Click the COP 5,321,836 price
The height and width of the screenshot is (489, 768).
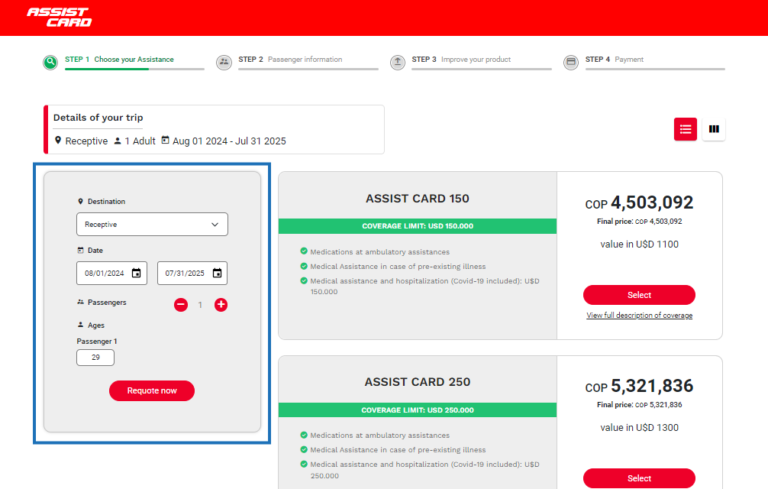pos(639,386)
